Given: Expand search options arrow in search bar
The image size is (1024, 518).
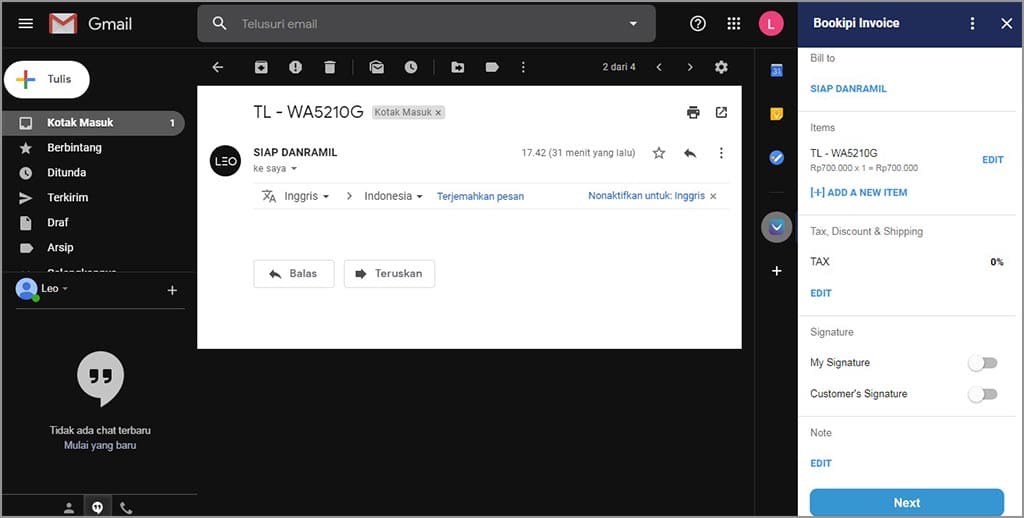Looking at the screenshot, I should pos(632,24).
